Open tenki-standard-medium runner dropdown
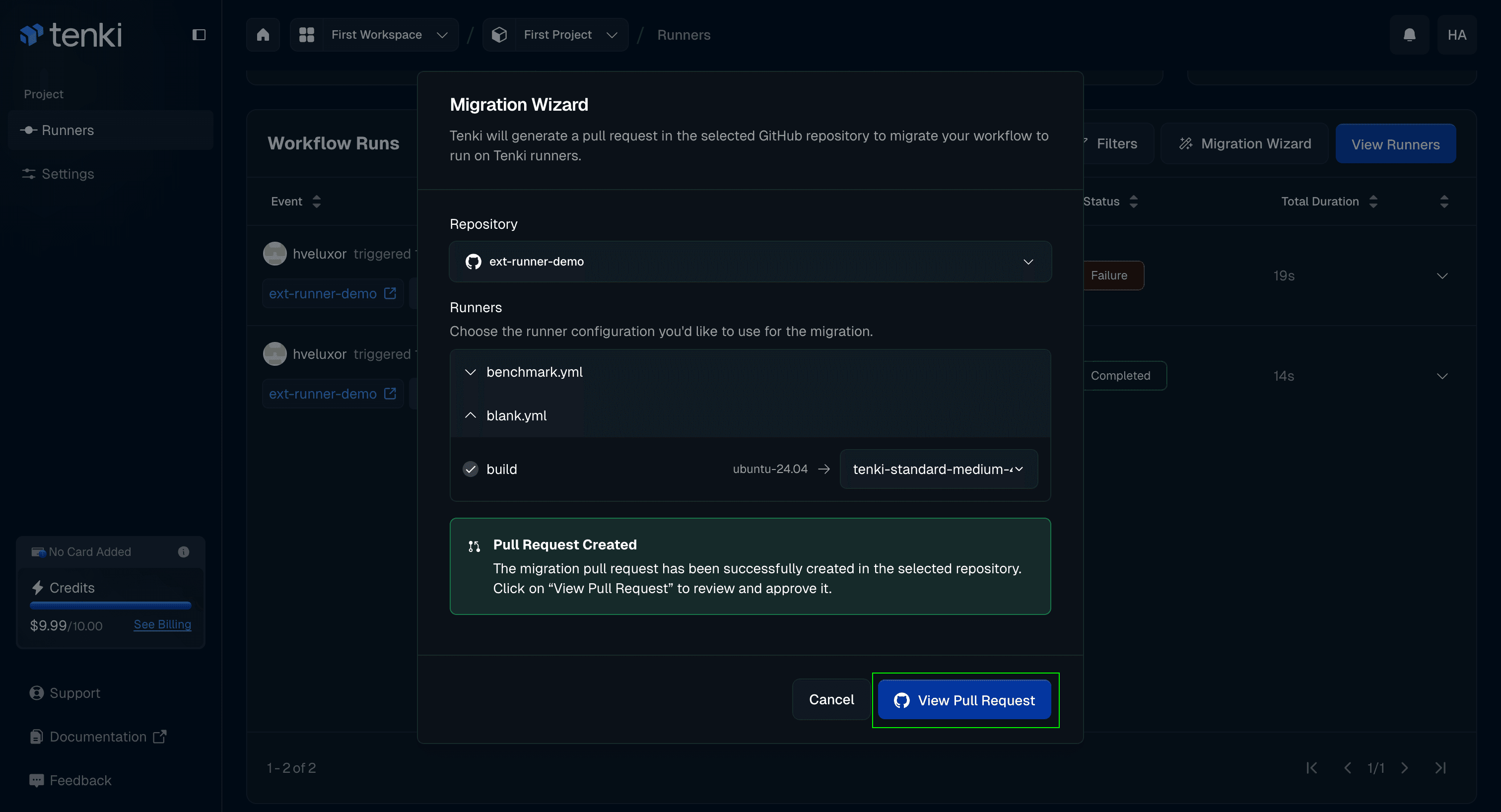 point(938,469)
